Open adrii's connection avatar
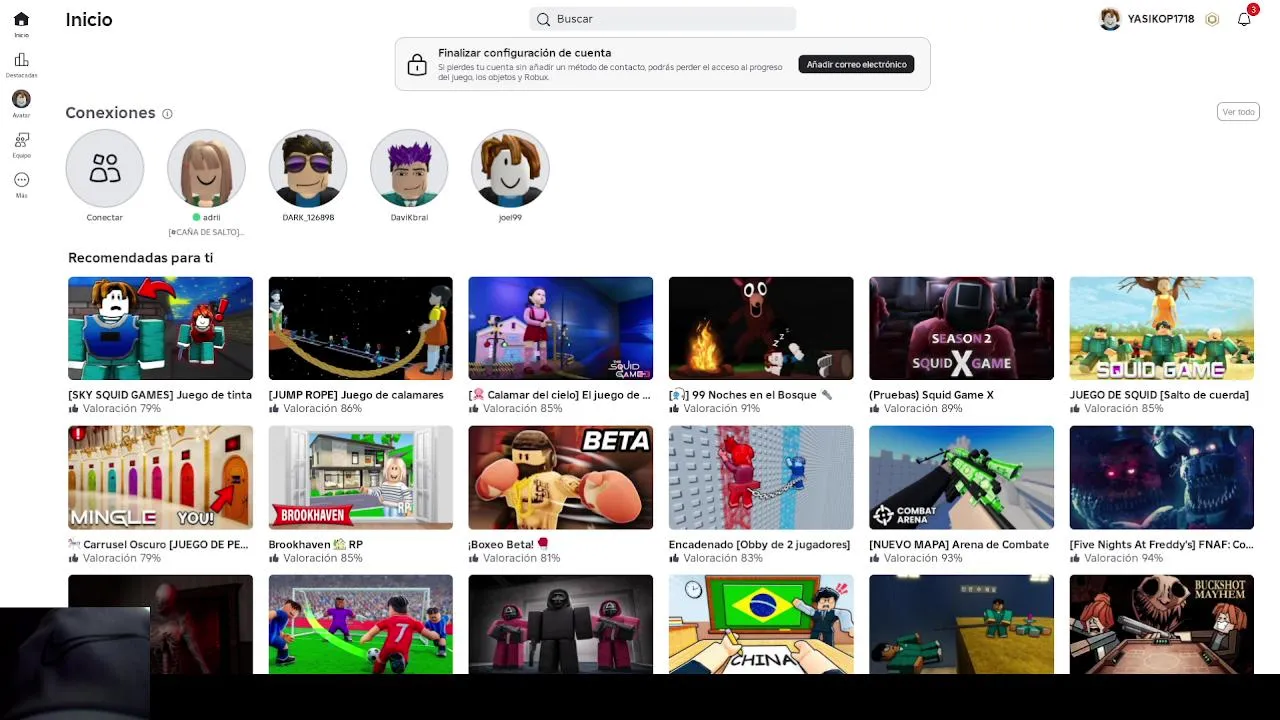 tap(206, 168)
